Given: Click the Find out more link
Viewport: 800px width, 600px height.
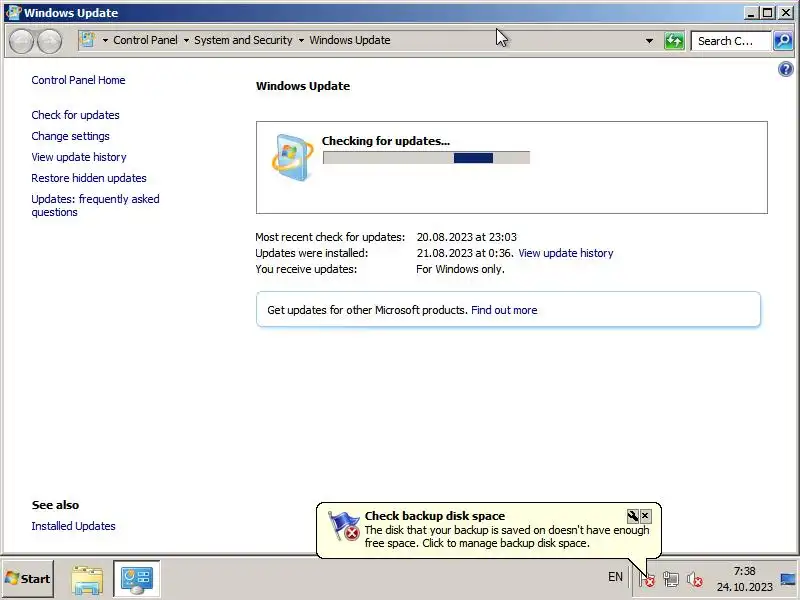Looking at the screenshot, I should click(x=504, y=310).
